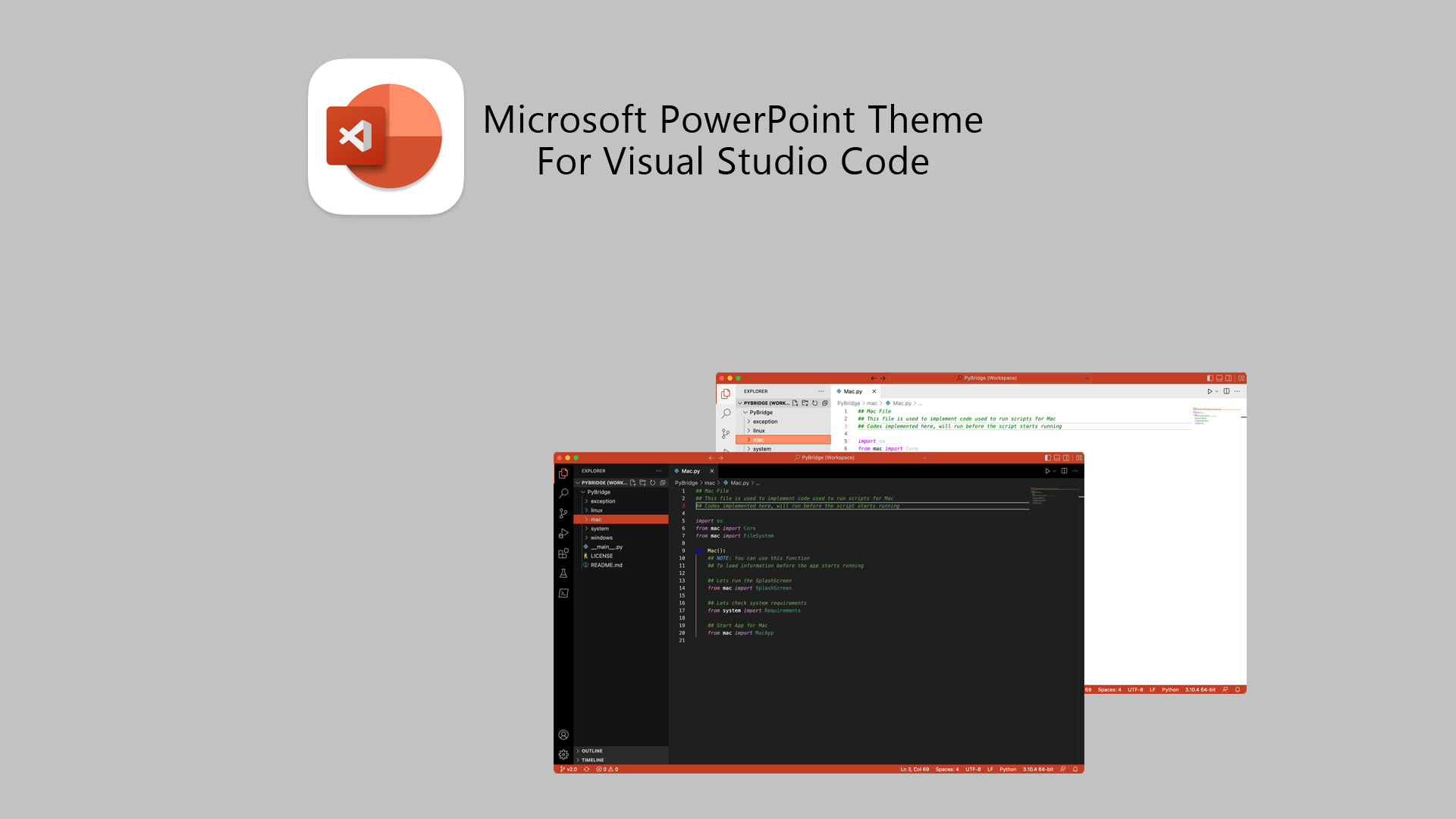Click Python language mode in dark status bar

pyautogui.click(x=1007, y=769)
